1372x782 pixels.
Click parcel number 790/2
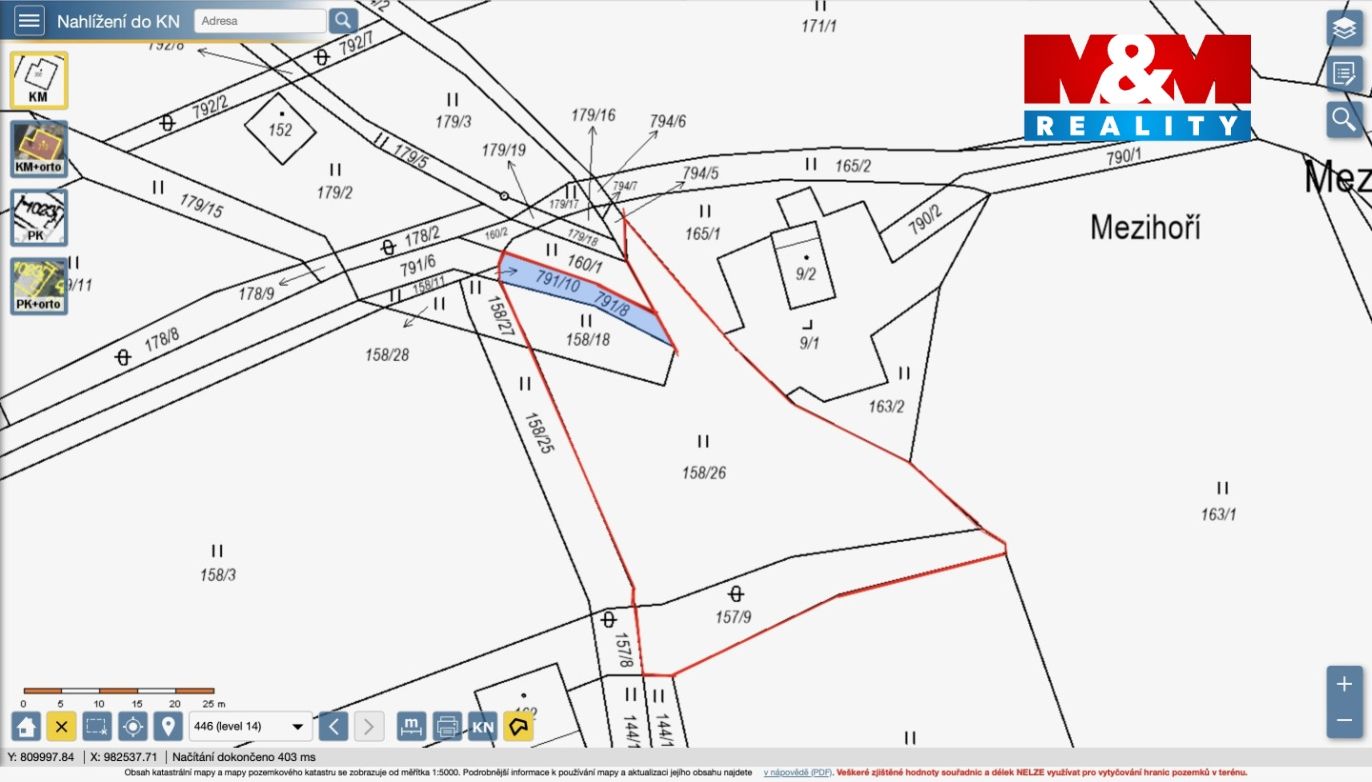(924, 220)
